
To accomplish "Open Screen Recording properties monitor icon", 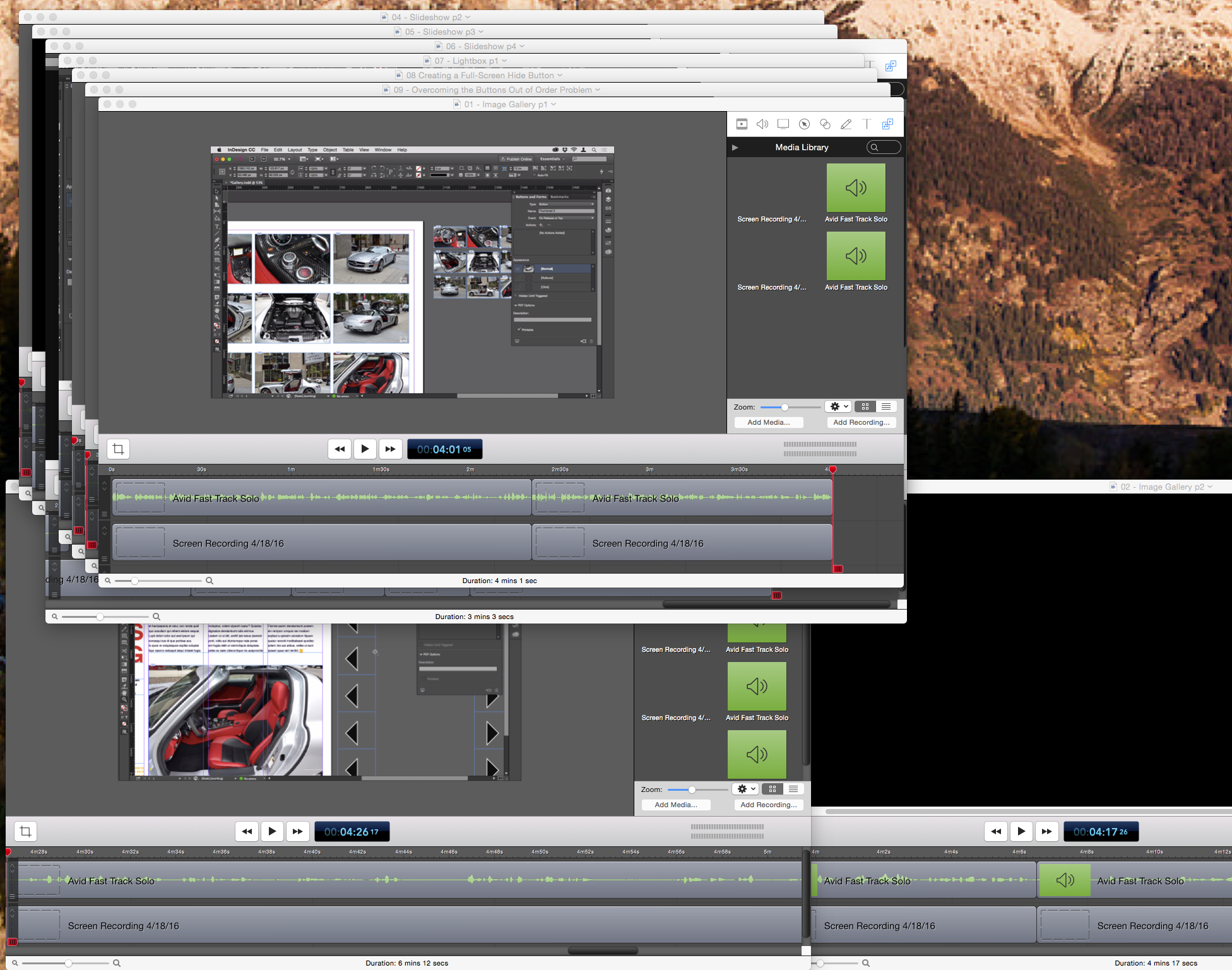I will (783, 124).
